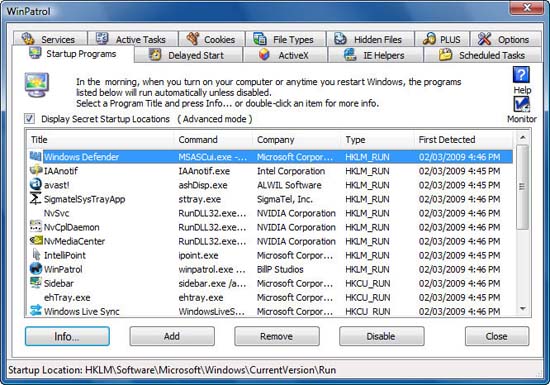Viewport: 550px width, 385px height.
Task: Click the BillP Studios company cell
Action: tap(280, 269)
